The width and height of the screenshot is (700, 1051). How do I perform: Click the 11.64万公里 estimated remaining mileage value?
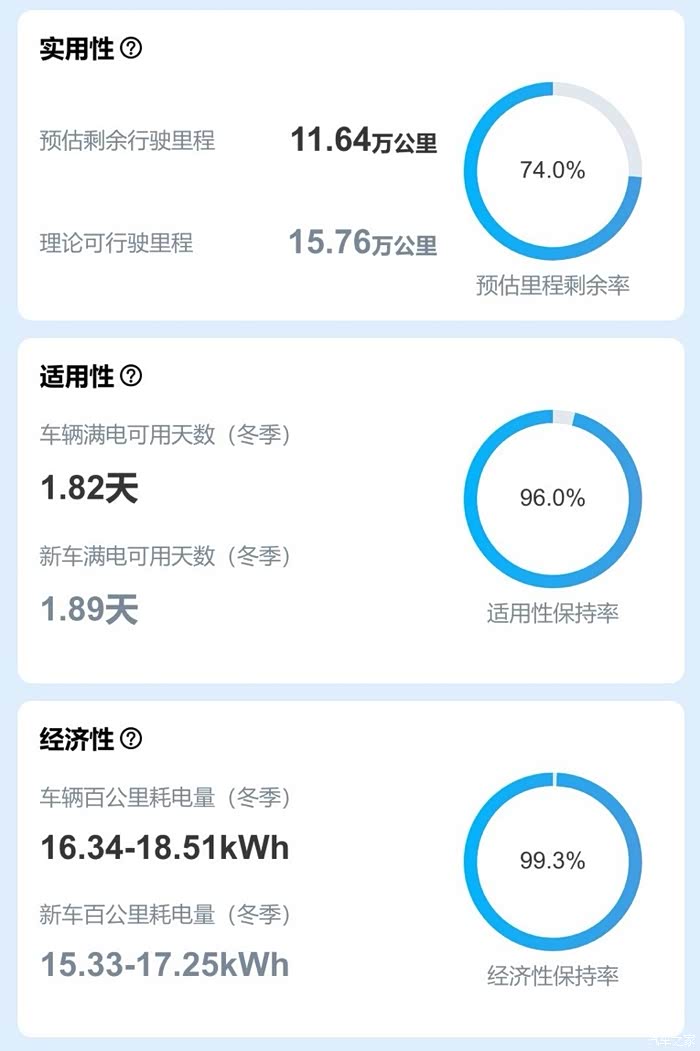tap(364, 141)
